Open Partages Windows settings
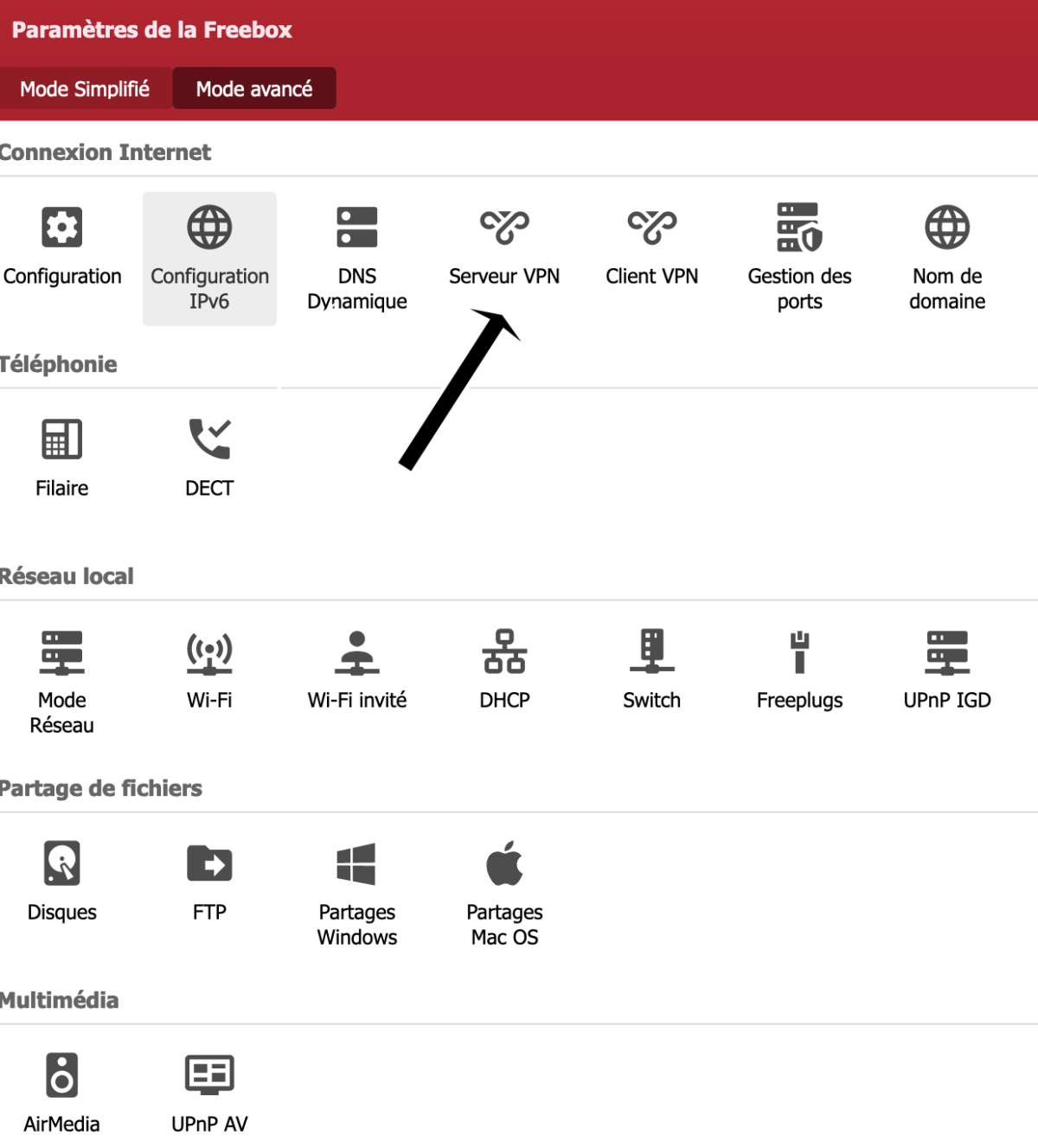The width and height of the screenshot is (1038, 1148). pyautogui.click(x=357, y=864)
